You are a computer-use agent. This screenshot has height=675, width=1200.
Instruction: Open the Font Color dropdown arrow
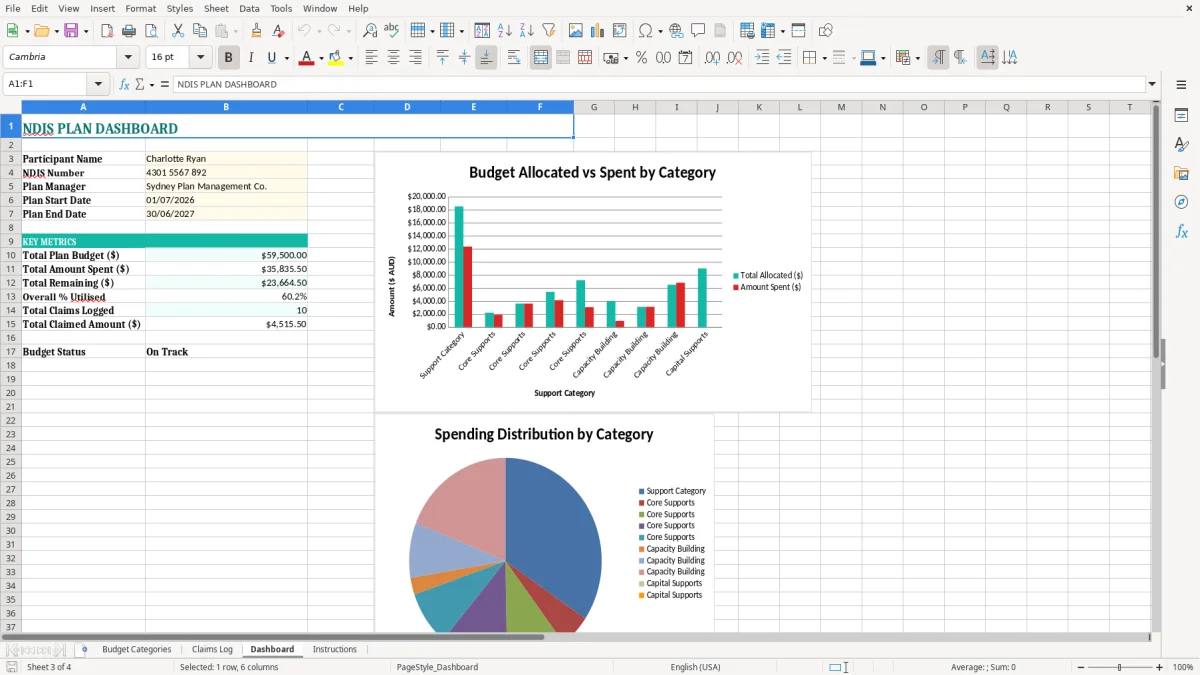[321, 58]
